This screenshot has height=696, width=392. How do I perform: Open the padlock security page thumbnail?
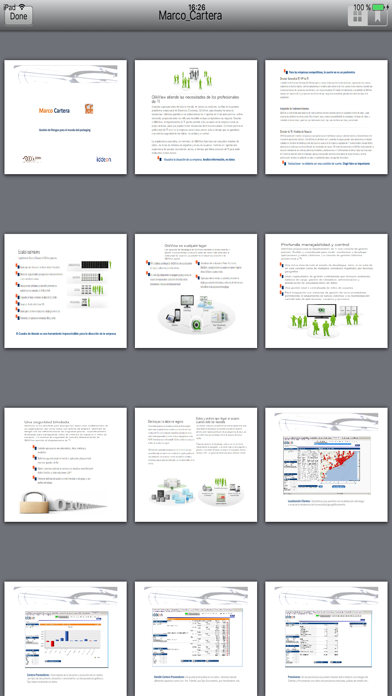(x=66, y=465)
